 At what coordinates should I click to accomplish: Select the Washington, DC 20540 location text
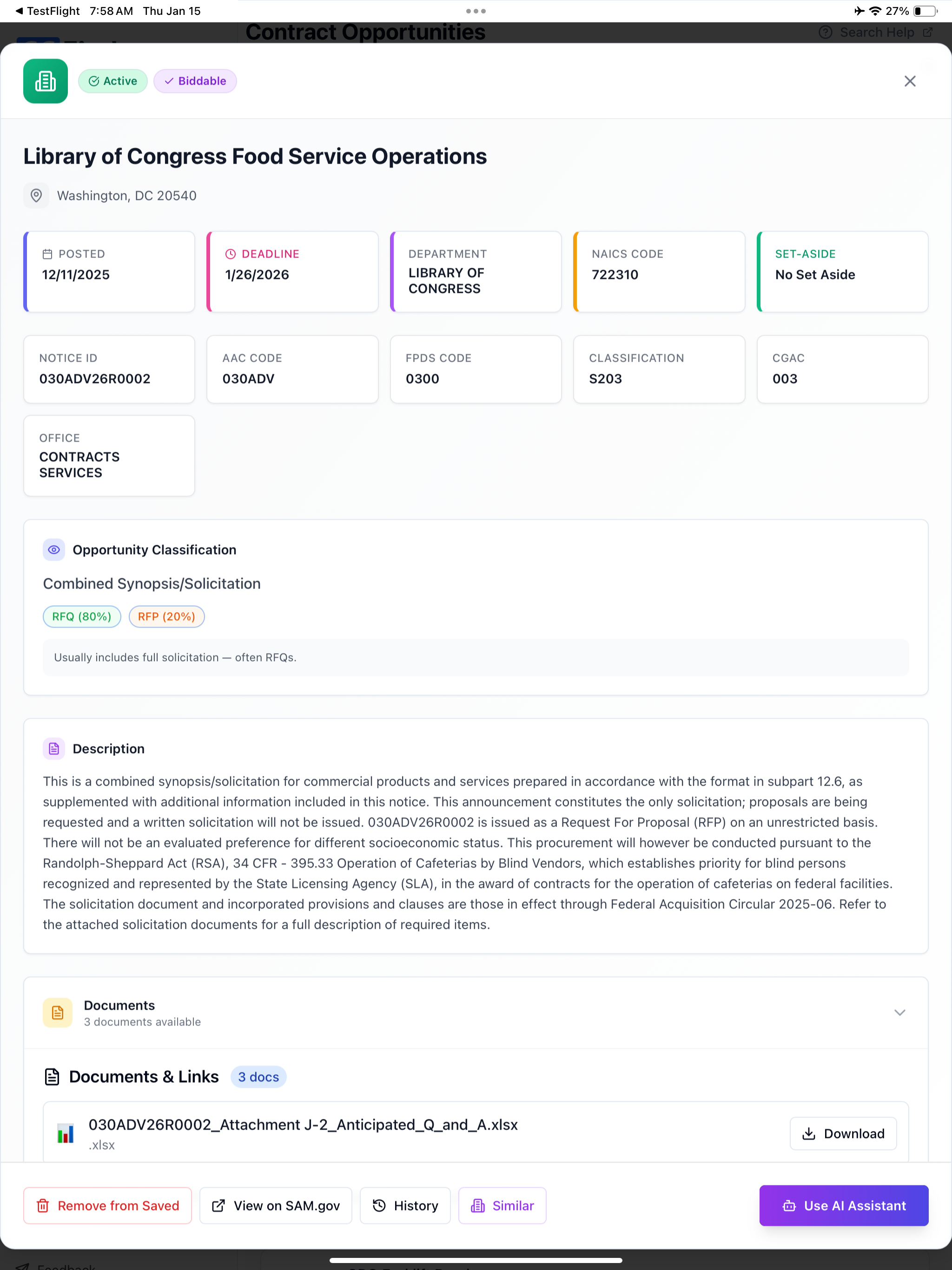[127, 196]
